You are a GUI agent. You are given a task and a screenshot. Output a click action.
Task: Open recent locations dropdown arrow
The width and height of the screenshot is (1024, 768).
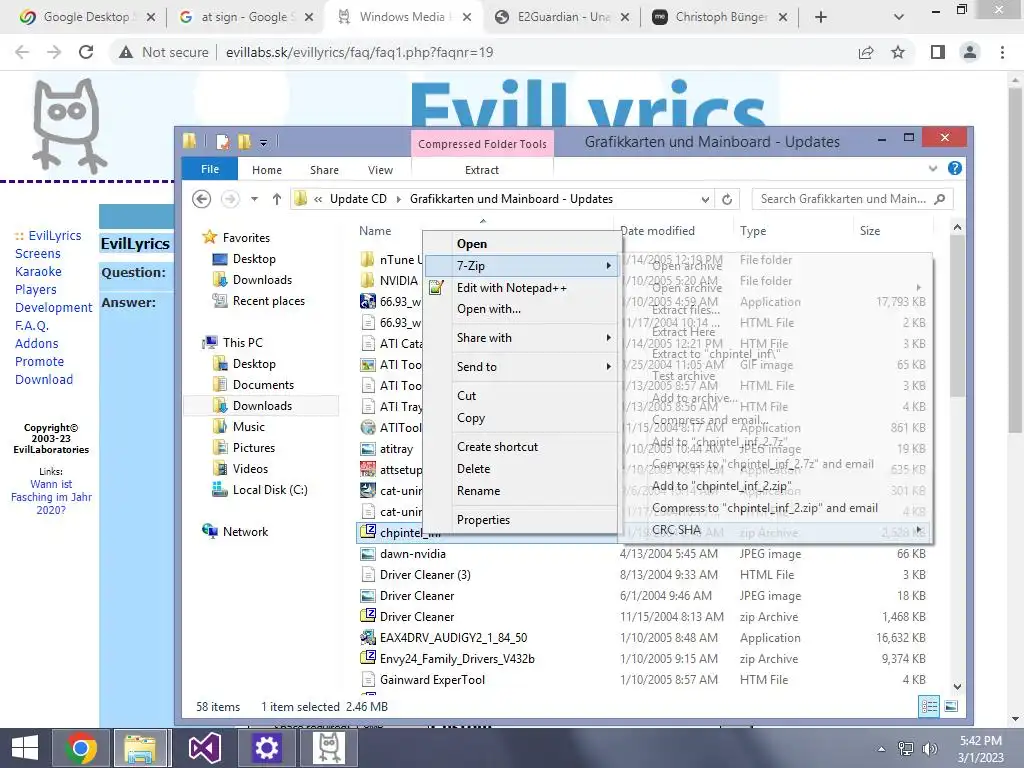254,199
